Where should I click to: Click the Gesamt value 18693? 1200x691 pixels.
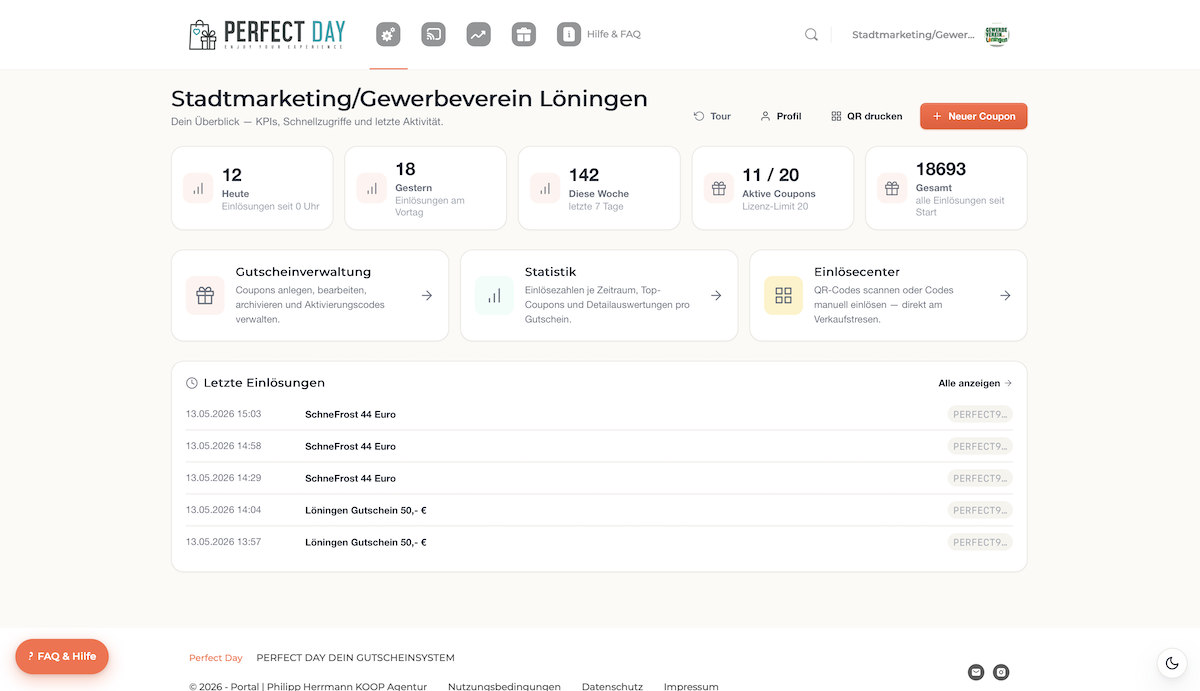click(x=941, y=169)
